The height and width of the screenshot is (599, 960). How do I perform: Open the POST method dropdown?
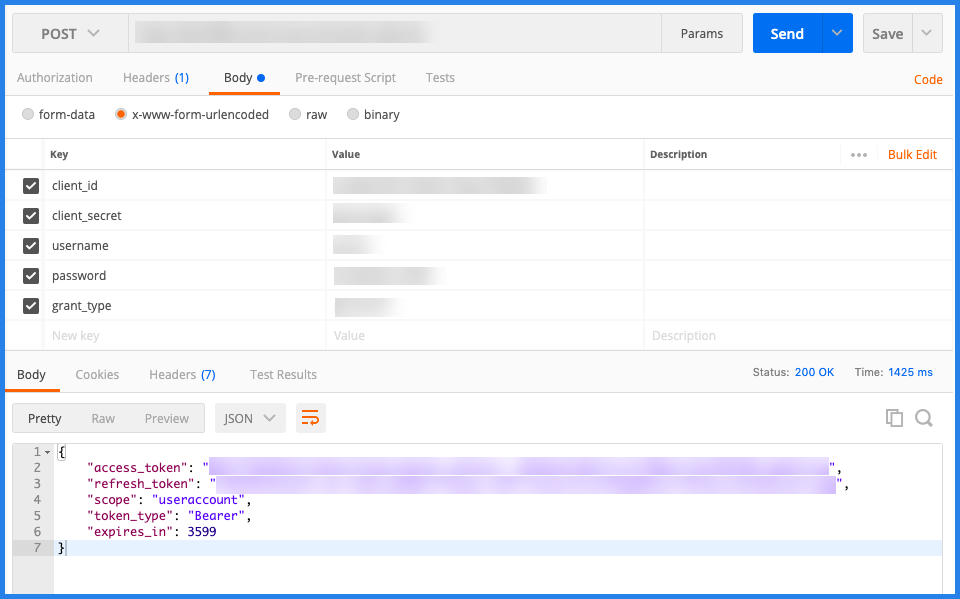click(x=70, y=34)
